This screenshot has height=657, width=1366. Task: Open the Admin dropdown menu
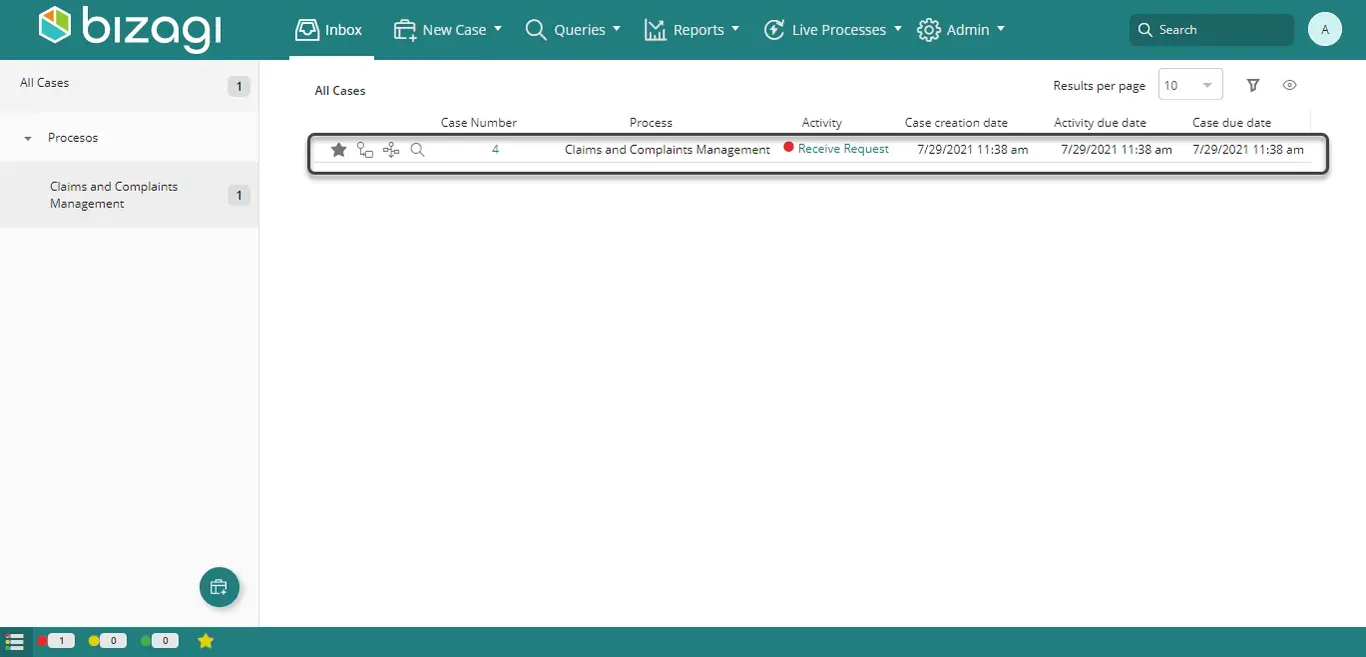(x=961, y=30)
